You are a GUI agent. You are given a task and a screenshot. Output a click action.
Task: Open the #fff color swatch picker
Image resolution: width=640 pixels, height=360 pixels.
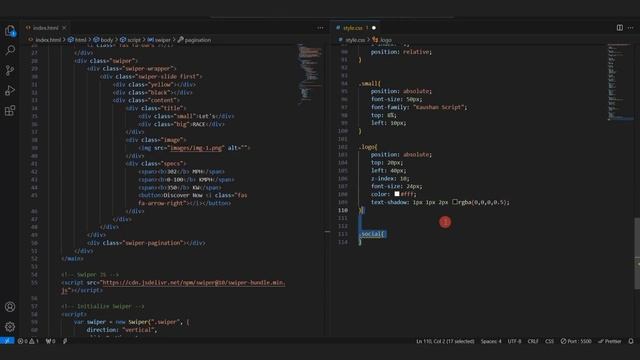tap(397, 194)
